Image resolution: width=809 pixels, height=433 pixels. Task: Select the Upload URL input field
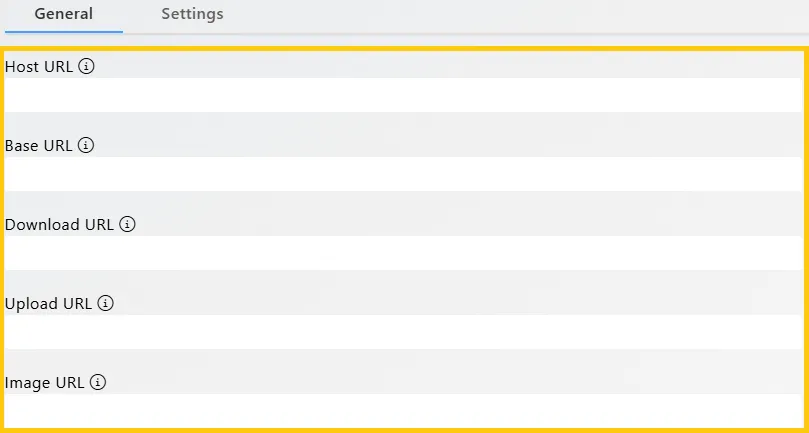(x=403, y=332)
